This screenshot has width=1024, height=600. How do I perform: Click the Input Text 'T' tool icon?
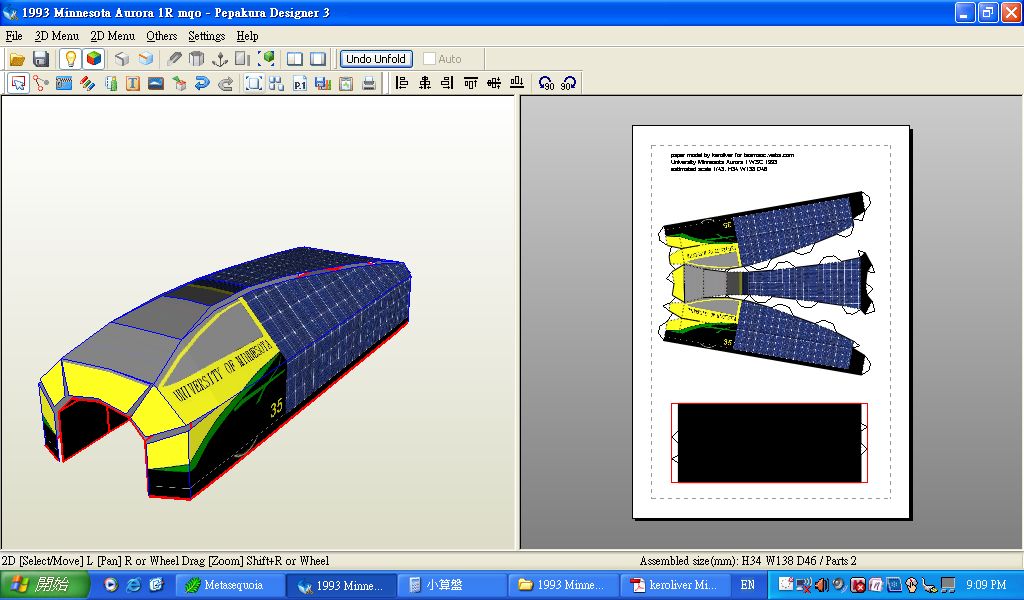click(132, 84)
